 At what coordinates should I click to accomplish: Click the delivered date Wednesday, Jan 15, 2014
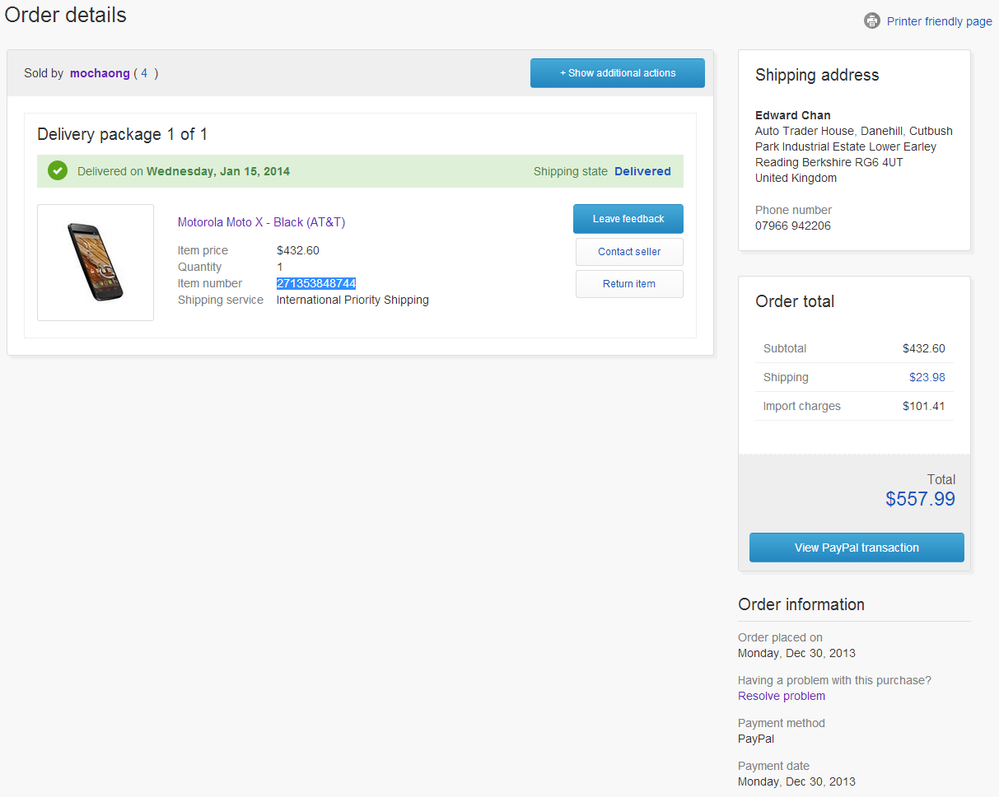coord(218,171)
